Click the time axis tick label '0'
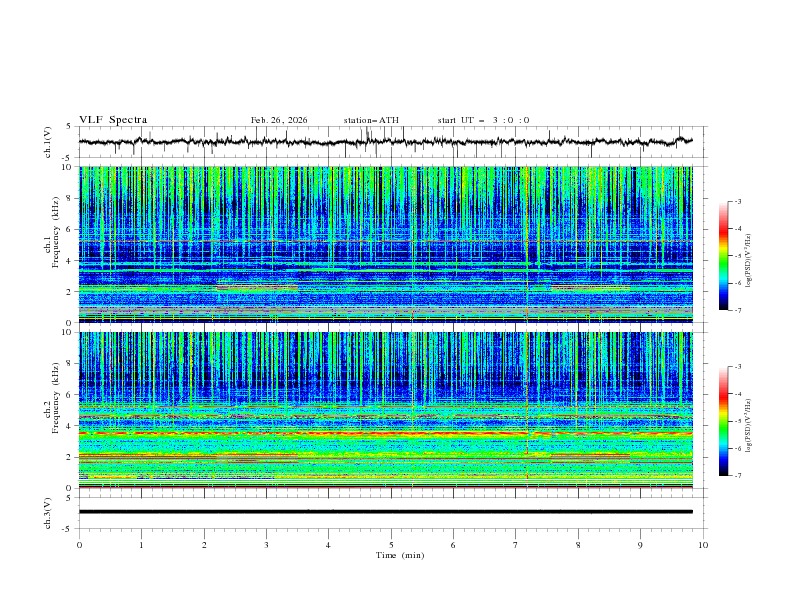This screenshot has width=792, height=612. (79, 545)
